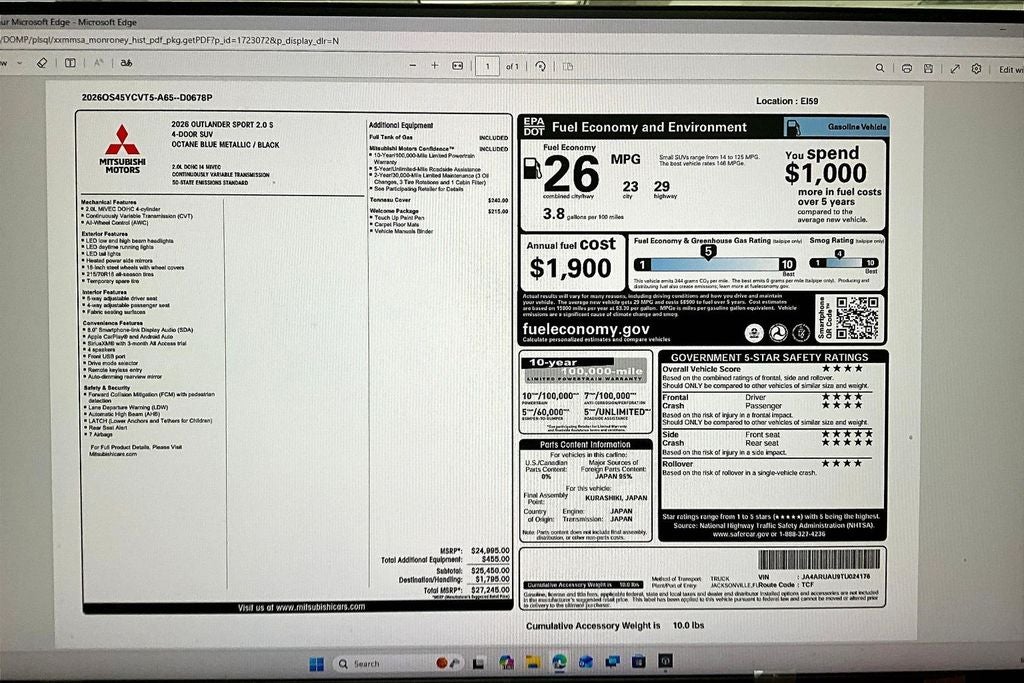Zoom out with the minus button
The height and width of the screenshot is (683, 1024).
coord(413,65)
